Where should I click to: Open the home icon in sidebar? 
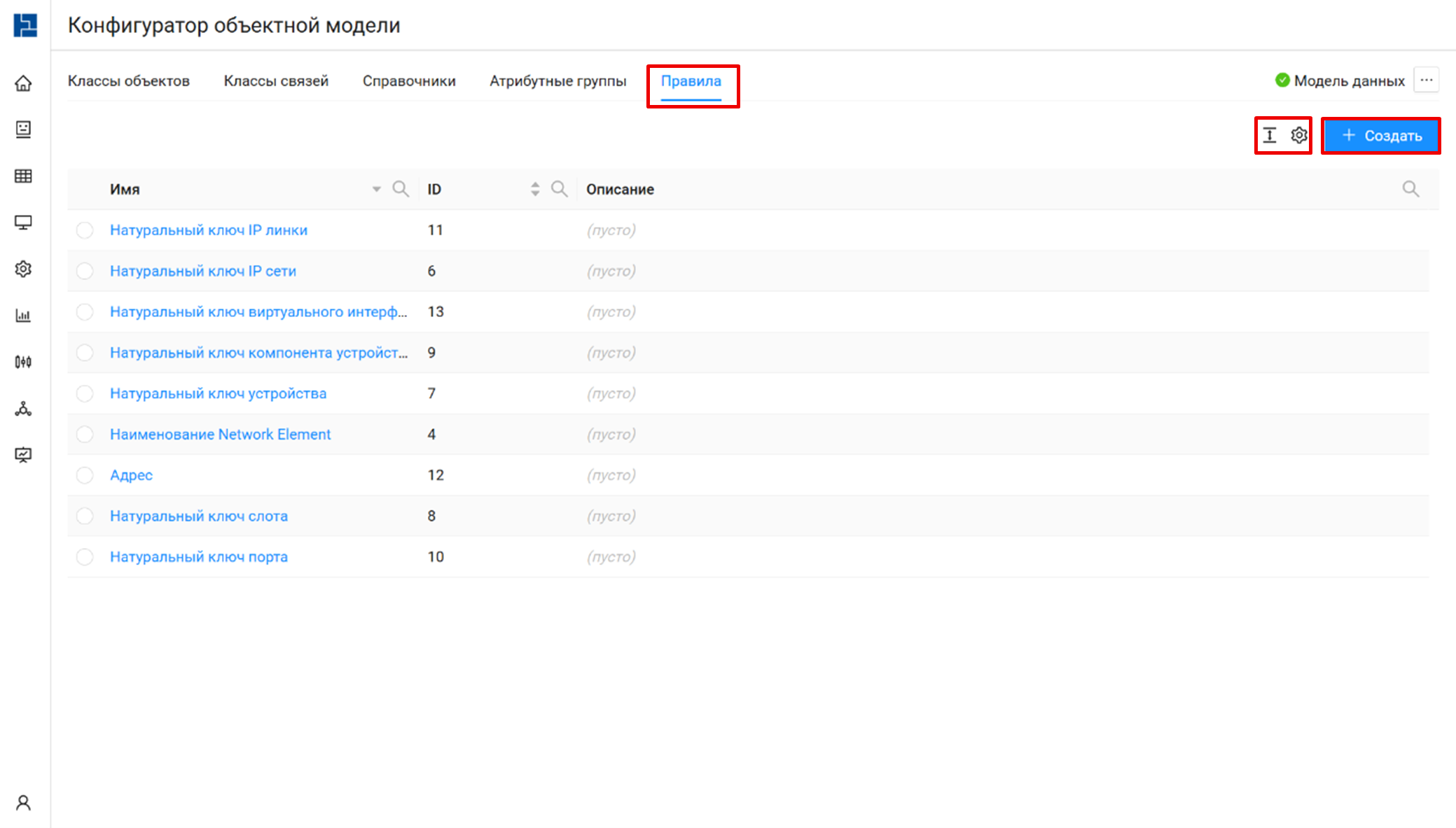pyautogui.click(x=23, y=83)
